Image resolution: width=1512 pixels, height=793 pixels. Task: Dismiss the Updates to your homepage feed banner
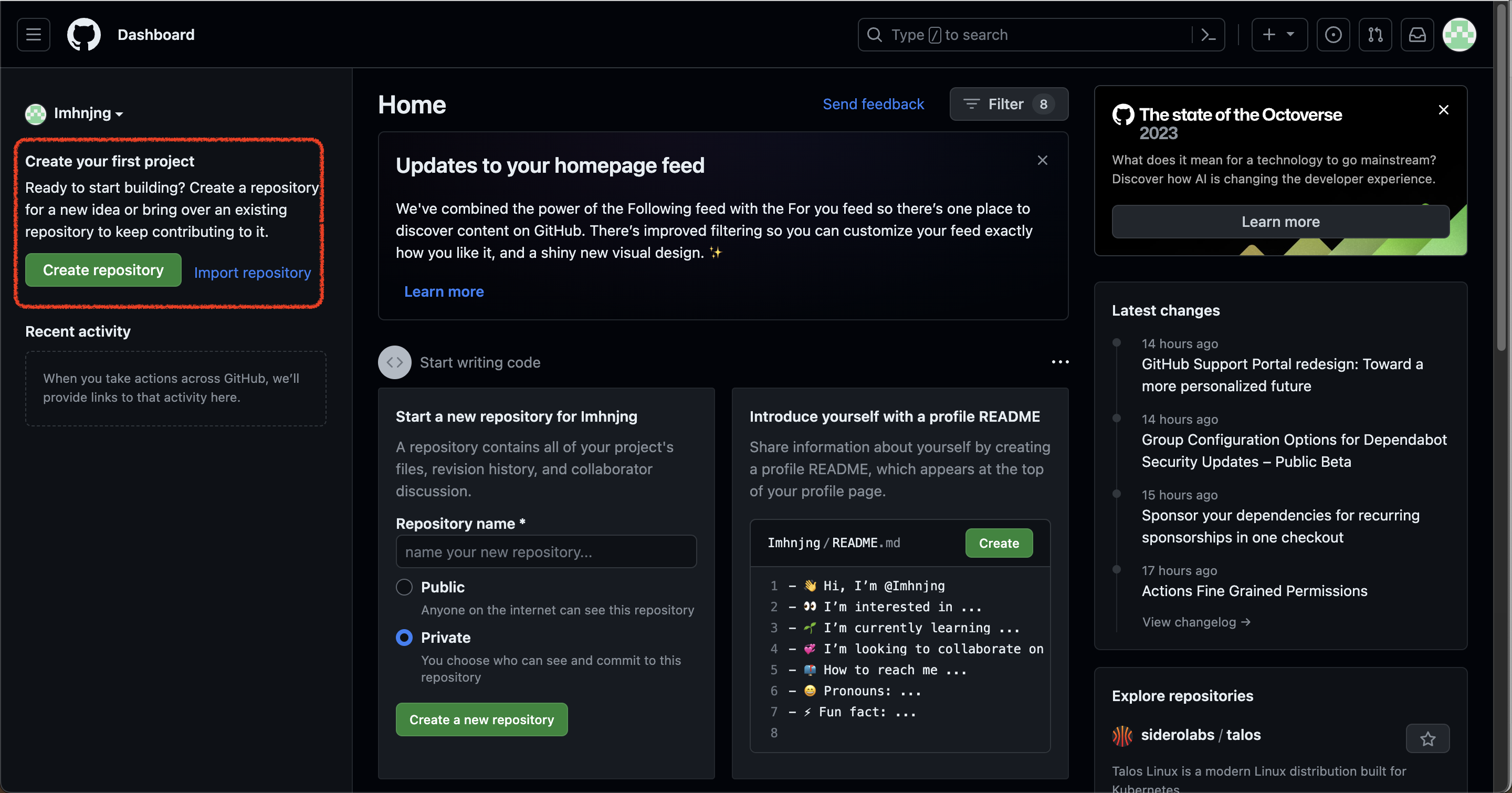coord(1043,160)
